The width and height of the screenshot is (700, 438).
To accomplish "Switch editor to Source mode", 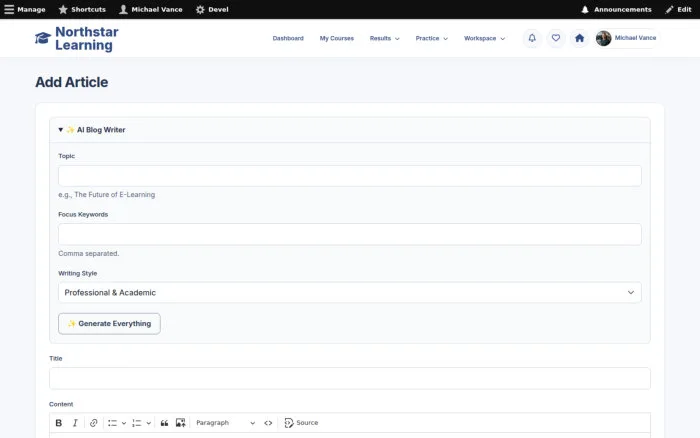I will coord(301,423).
